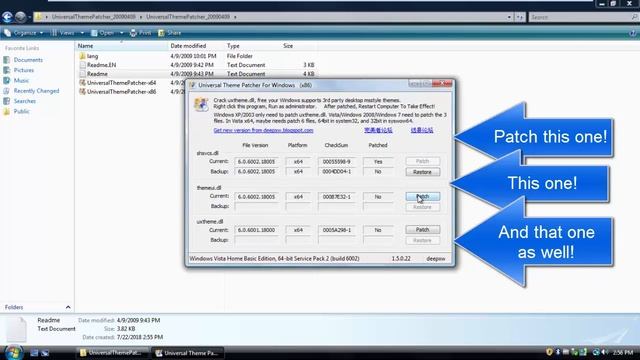Sort files by Size column header
The width and height of the screenshot is (640, 360).
click(x=299, y=46)
